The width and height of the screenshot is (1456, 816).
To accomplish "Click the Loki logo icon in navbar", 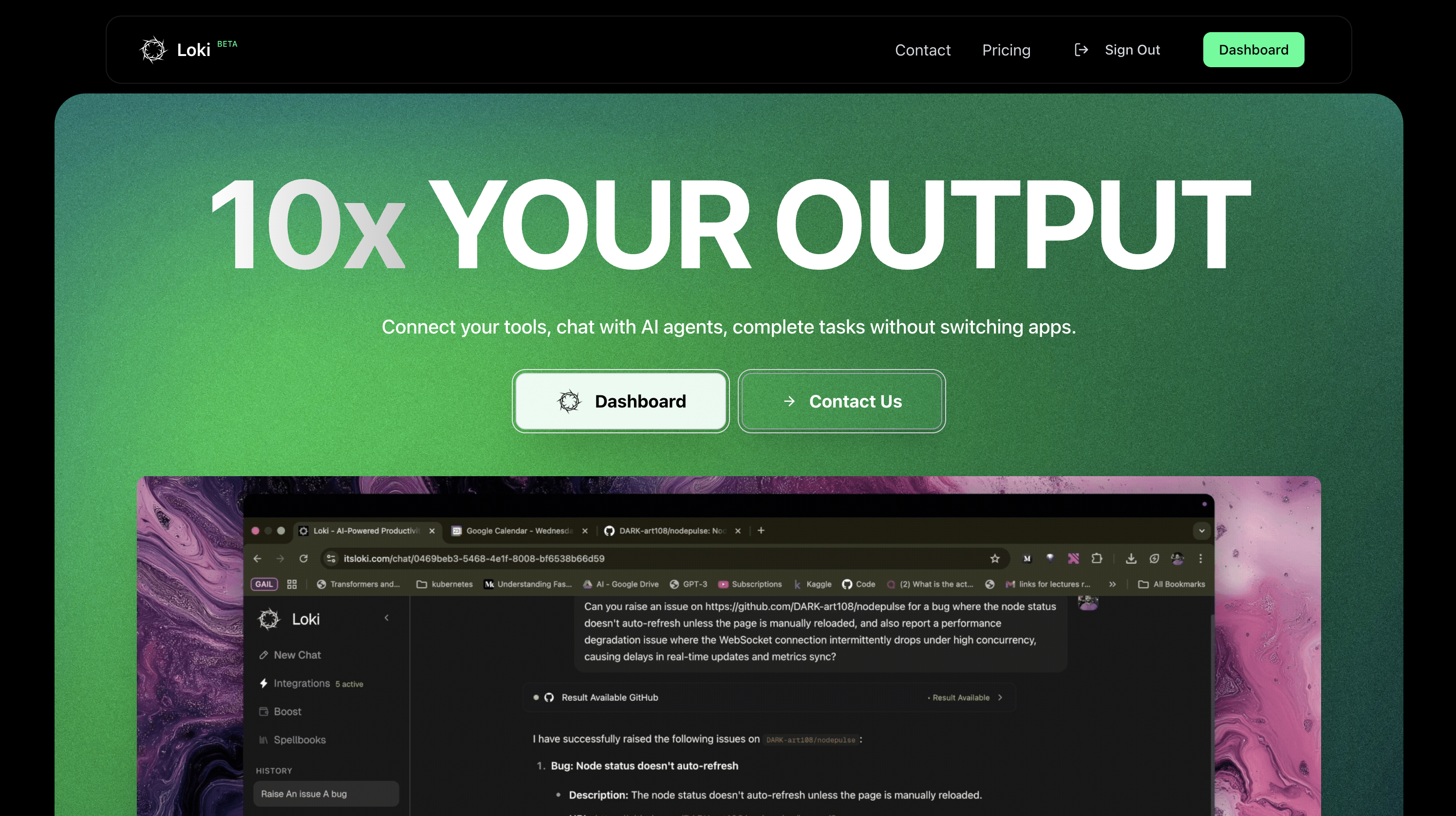I will pyautogui.click(x=153, y=50).
